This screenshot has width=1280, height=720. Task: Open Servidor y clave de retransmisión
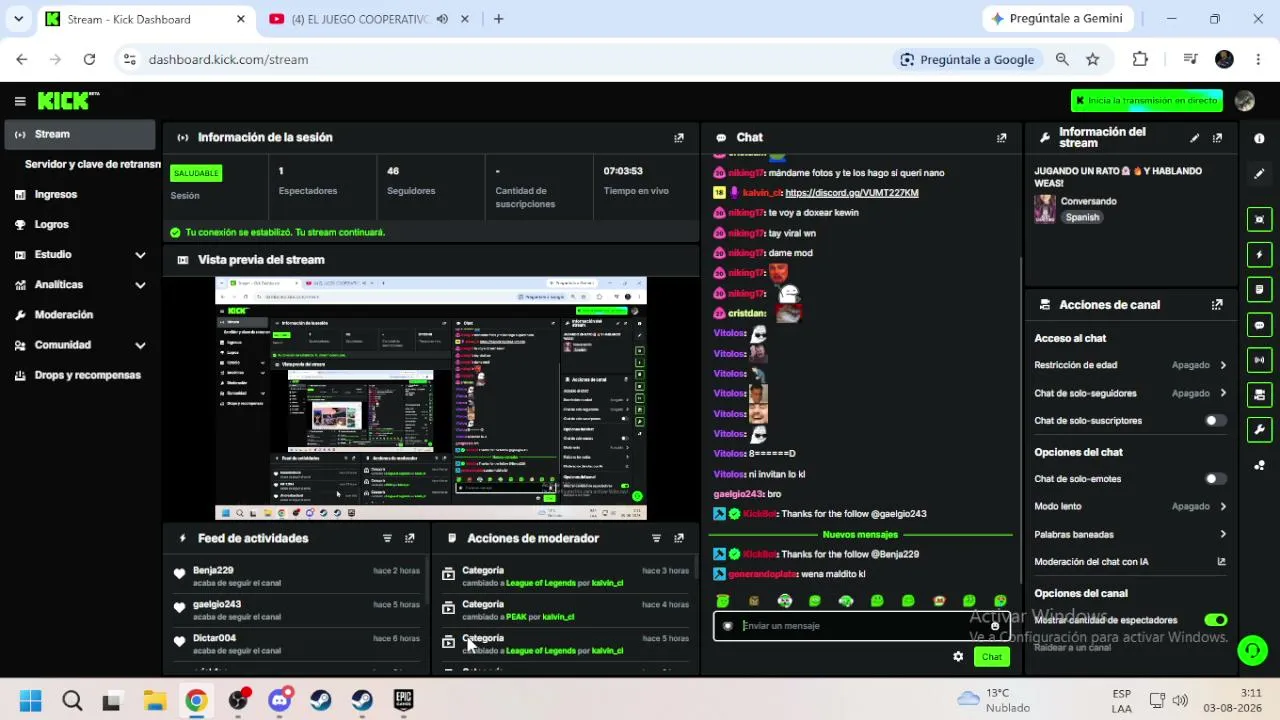click(x=92, y=164)
